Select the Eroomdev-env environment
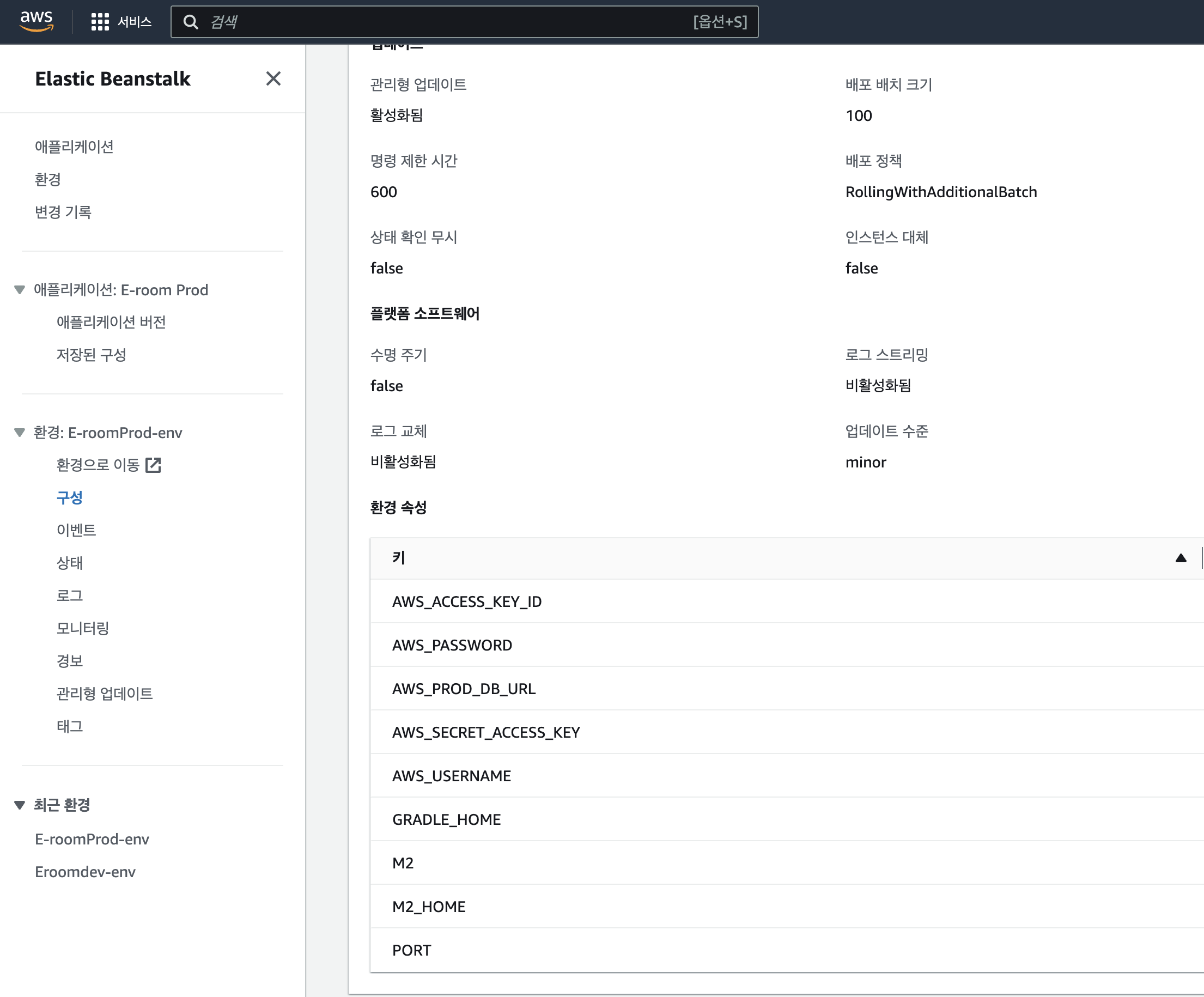Screen dimensions: 1204x997 tap(86, 872)
